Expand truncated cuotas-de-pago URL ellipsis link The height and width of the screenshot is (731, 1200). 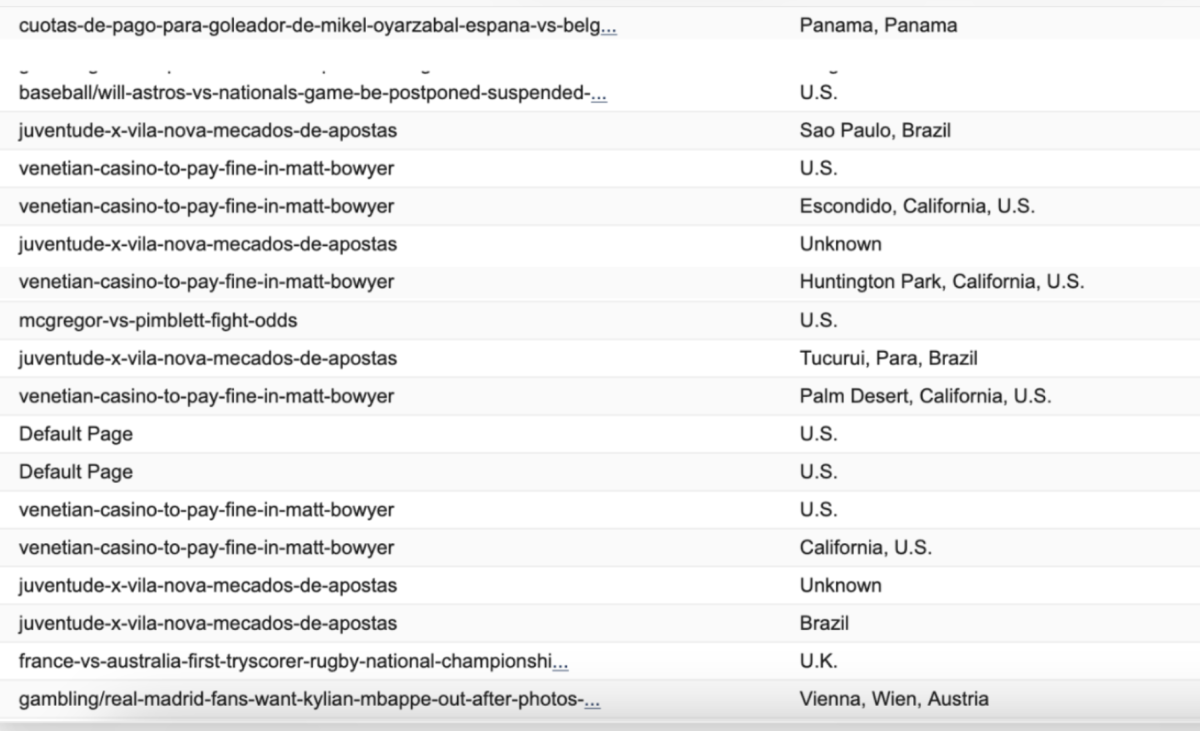coord(608,26)
